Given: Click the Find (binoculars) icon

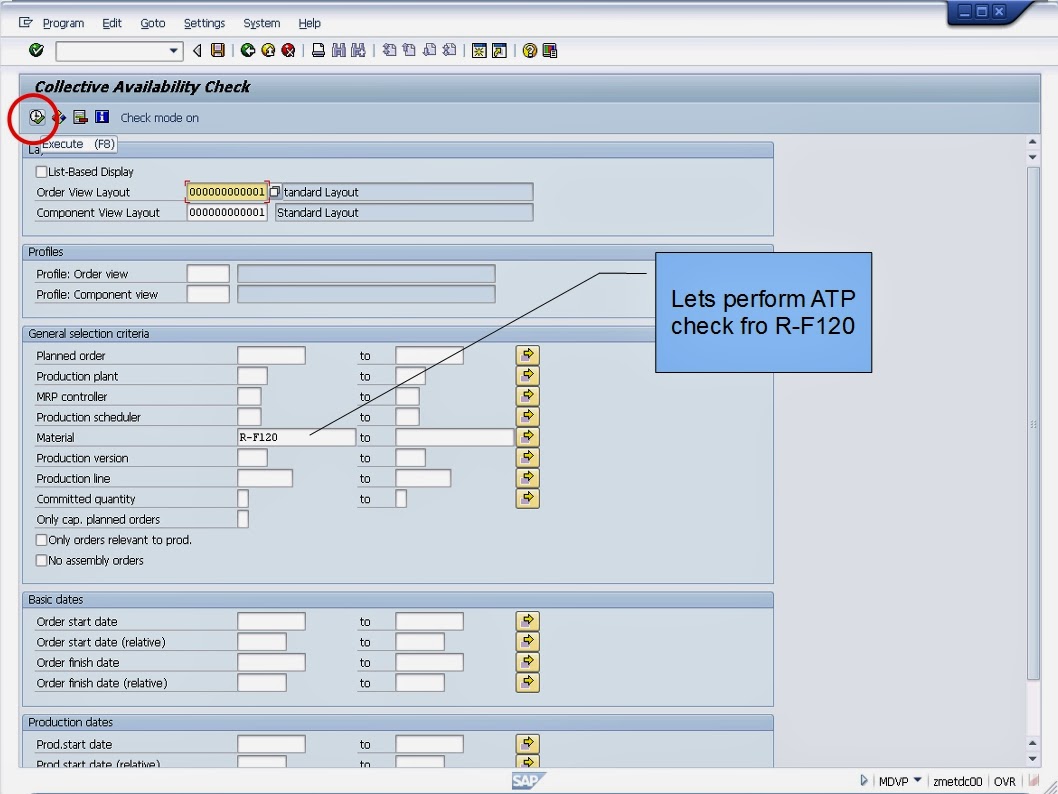Looking at the screenshot, I should (340, 49).
